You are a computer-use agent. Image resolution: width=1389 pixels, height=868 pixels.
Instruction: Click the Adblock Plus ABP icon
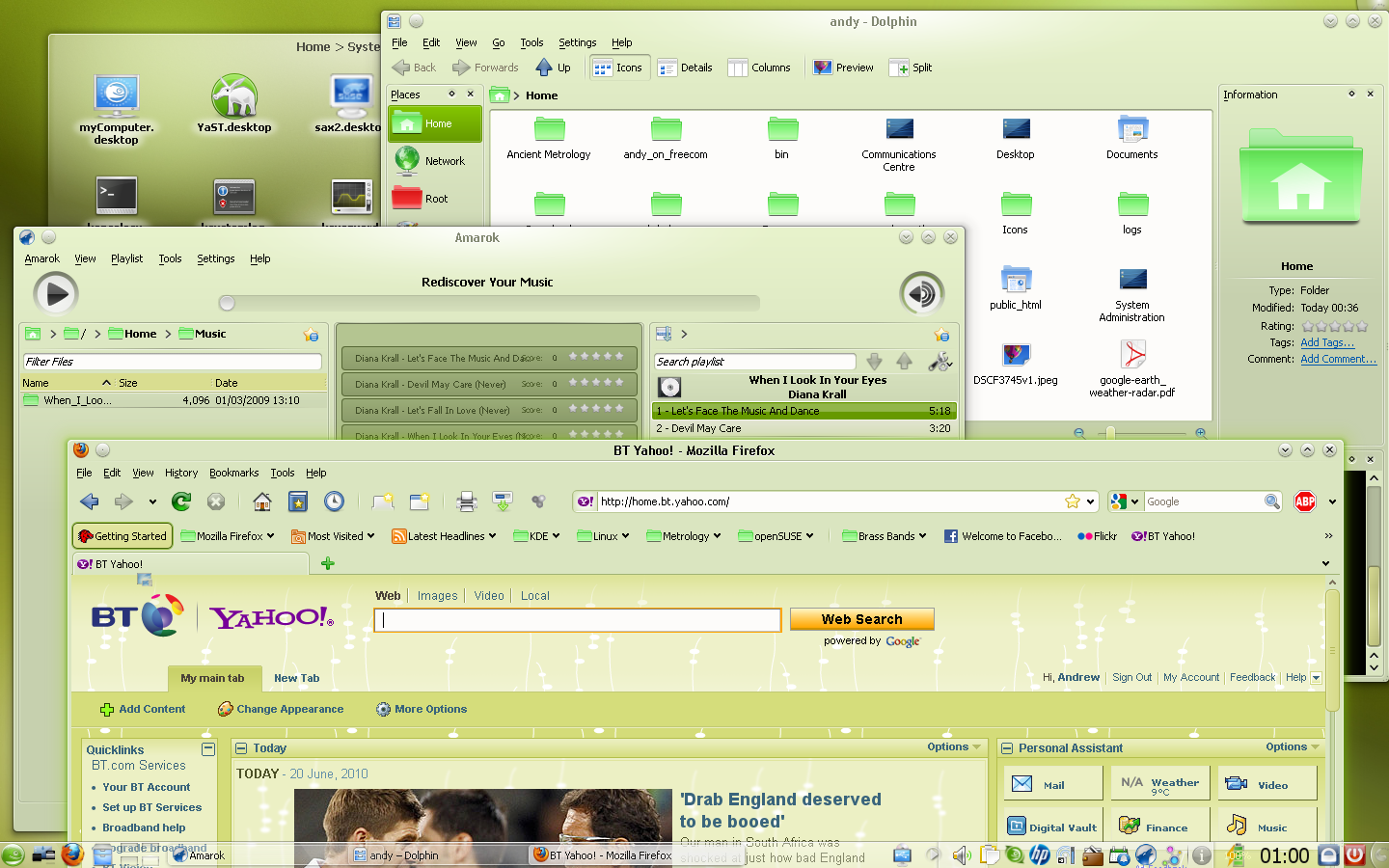click(1305, 502)
